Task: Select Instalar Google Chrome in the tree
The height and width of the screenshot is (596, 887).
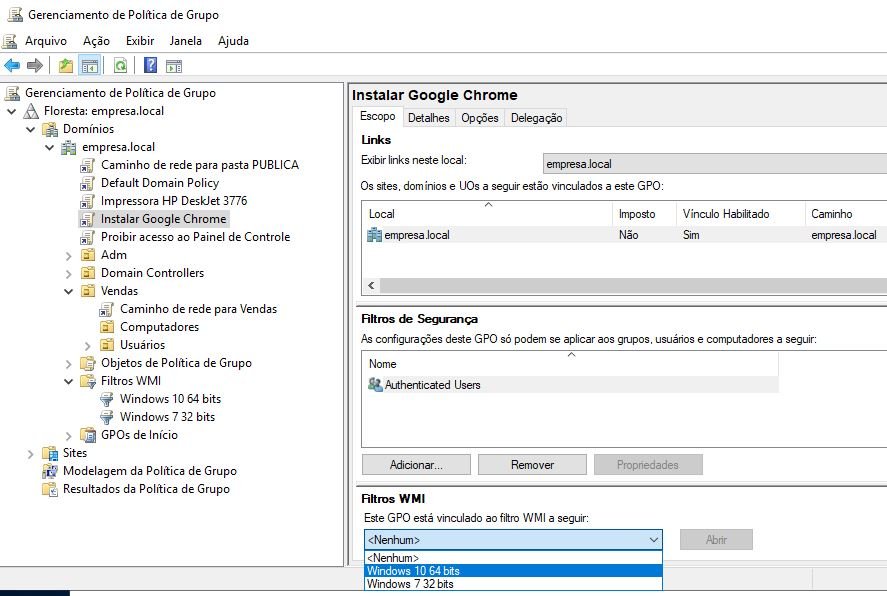Action: click(163, 219)
